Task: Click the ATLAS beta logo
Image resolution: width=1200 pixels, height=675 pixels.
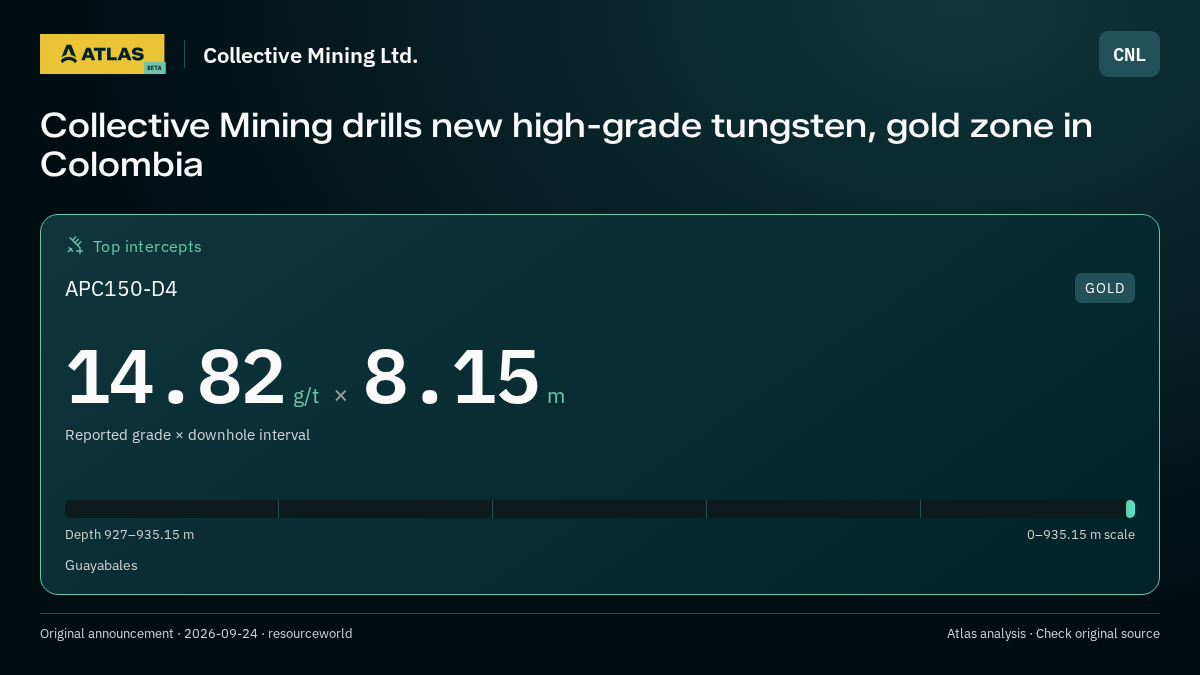Action: 102,54
